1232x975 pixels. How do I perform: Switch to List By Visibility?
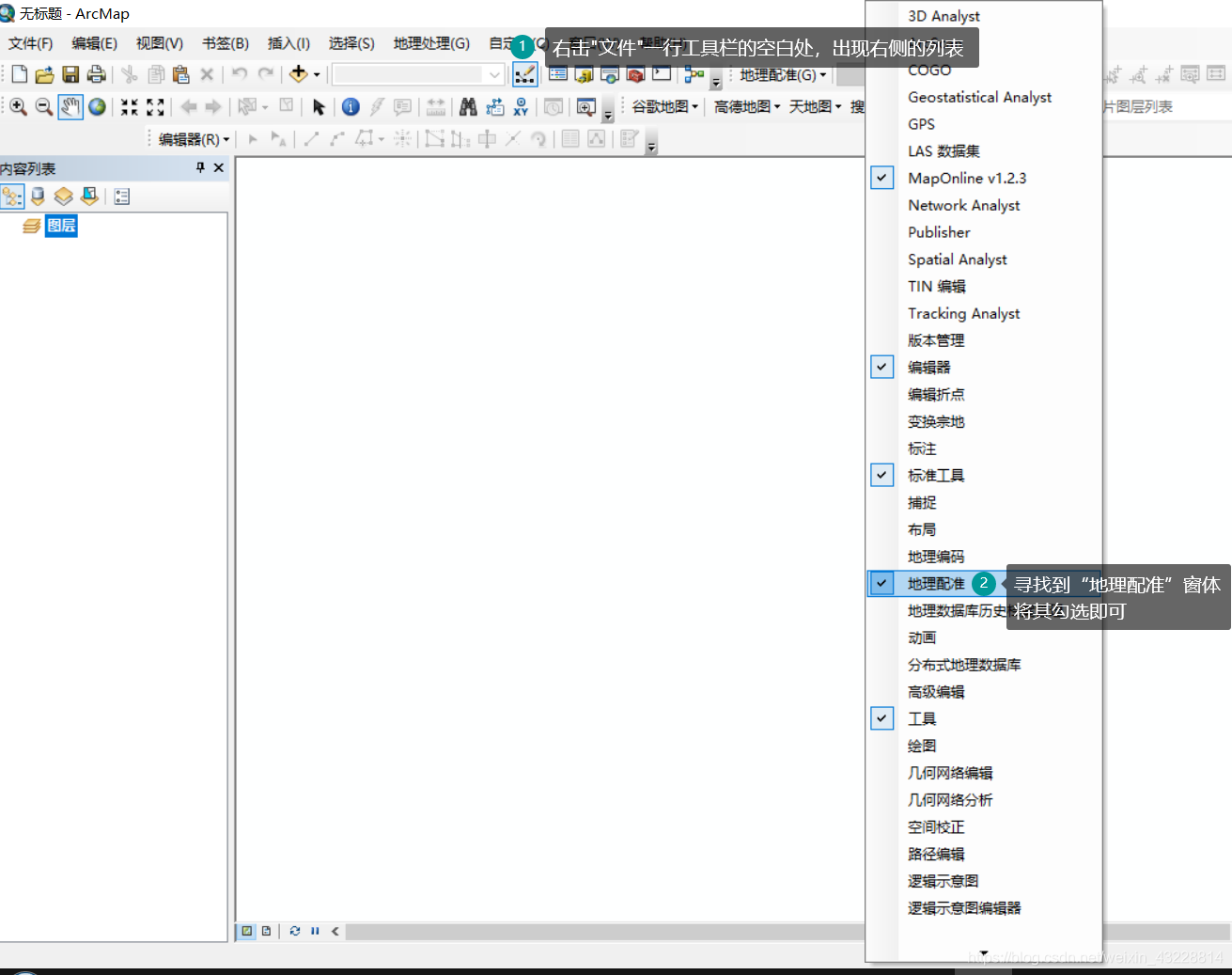[x=63, y=197]
